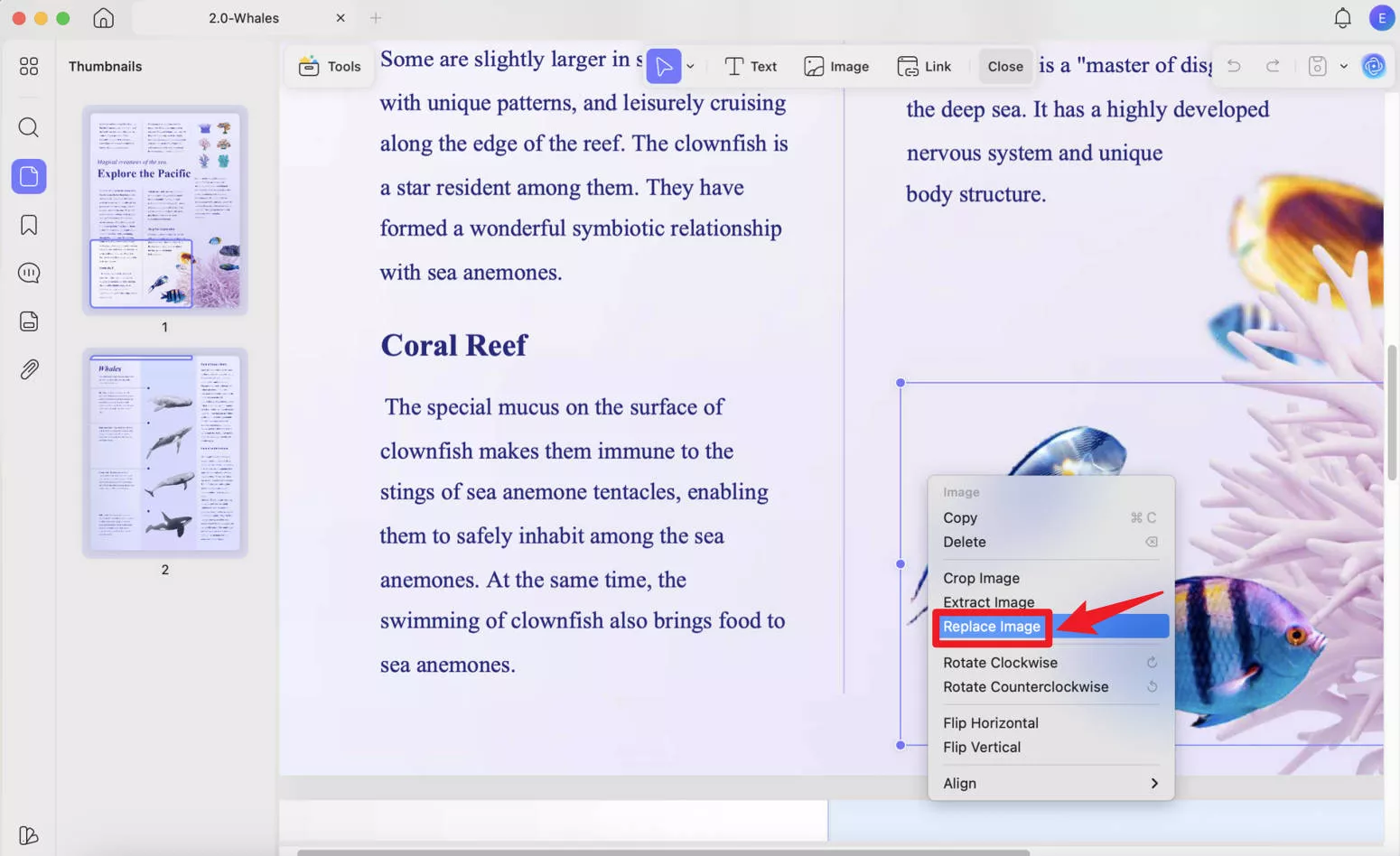1400x856 pixels.
Task: Open the attachments paperclip icon
Action: tap(29, 369)
